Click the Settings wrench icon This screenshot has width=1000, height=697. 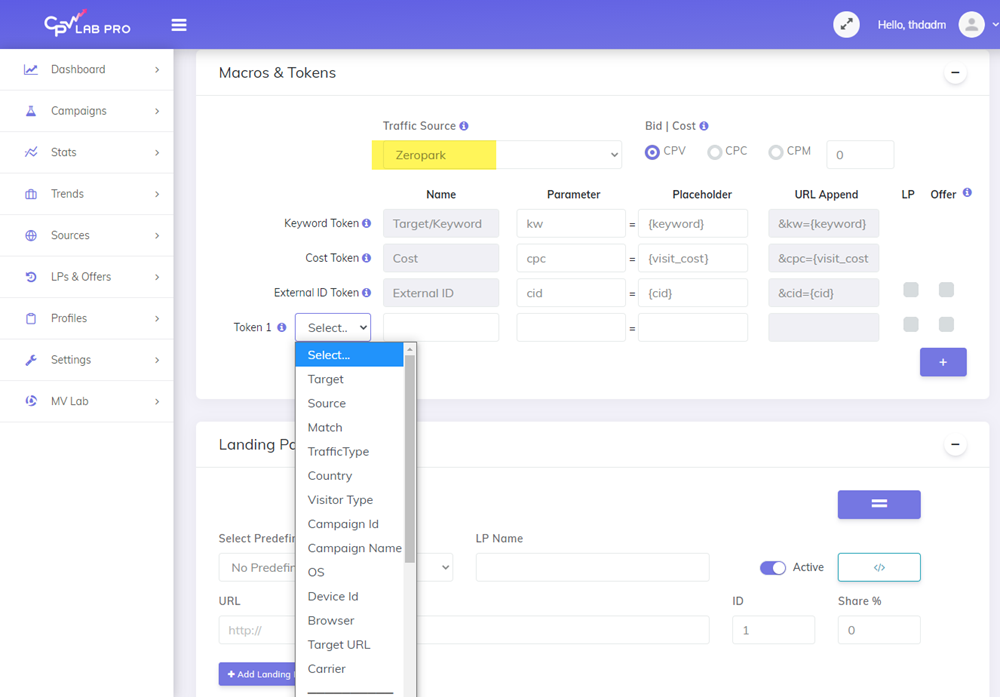pyautogui.click(x=31, y=360)
